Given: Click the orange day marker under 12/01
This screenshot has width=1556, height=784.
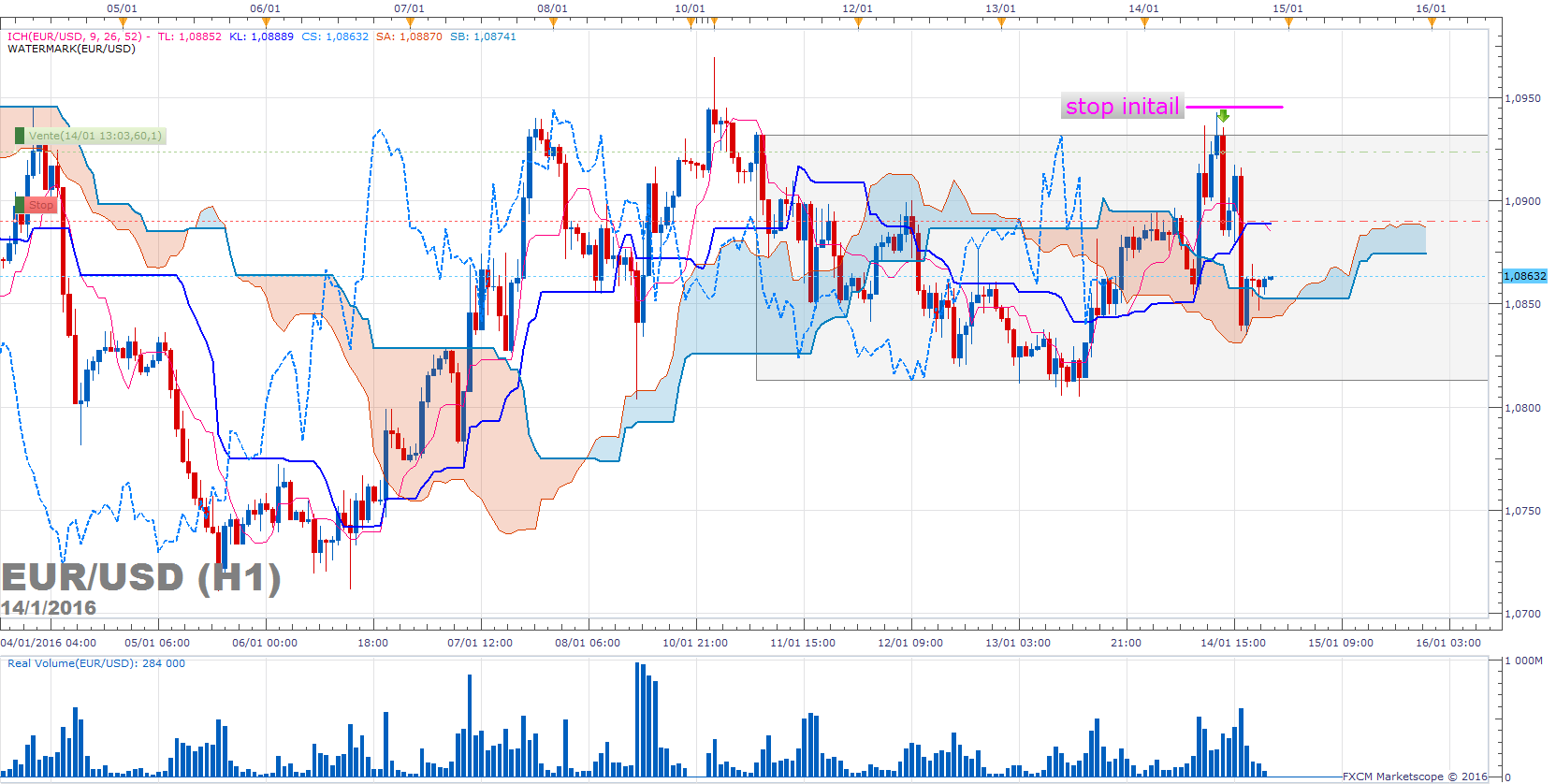Looking at the screenshot, I should [x=857, y=23].
